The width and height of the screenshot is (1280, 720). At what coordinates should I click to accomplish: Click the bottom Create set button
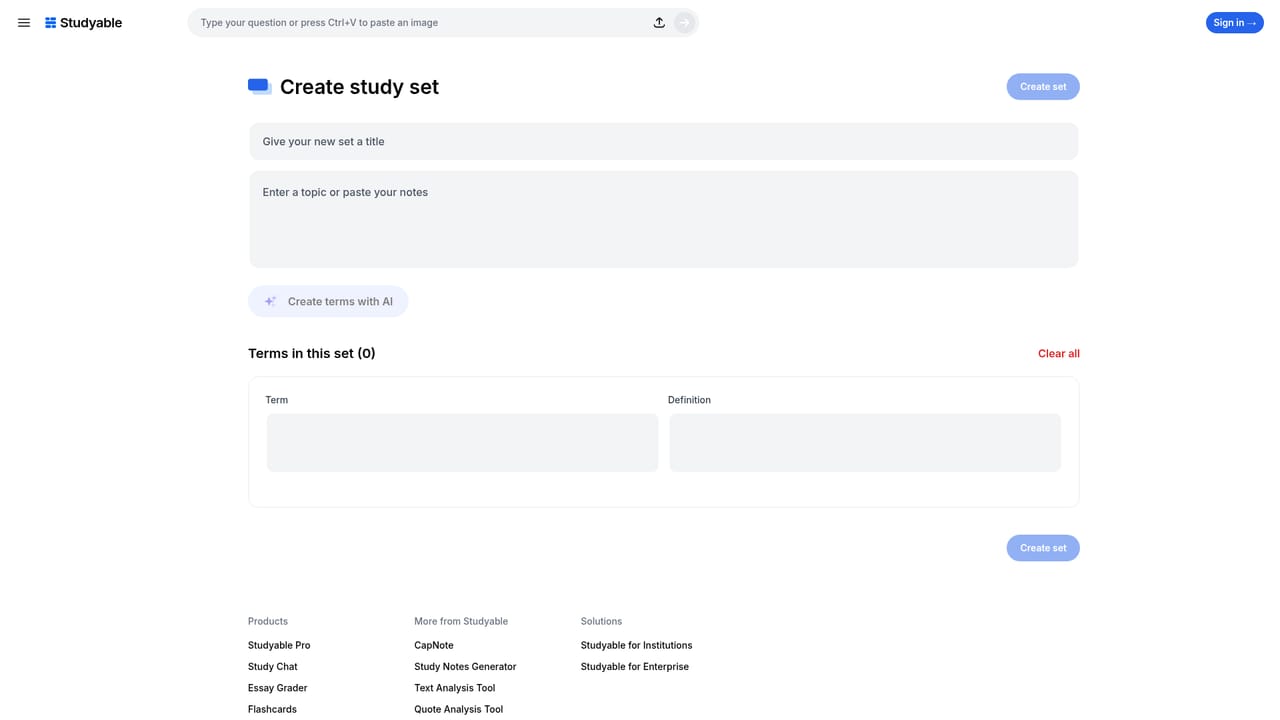click(x=1043, y=548)
